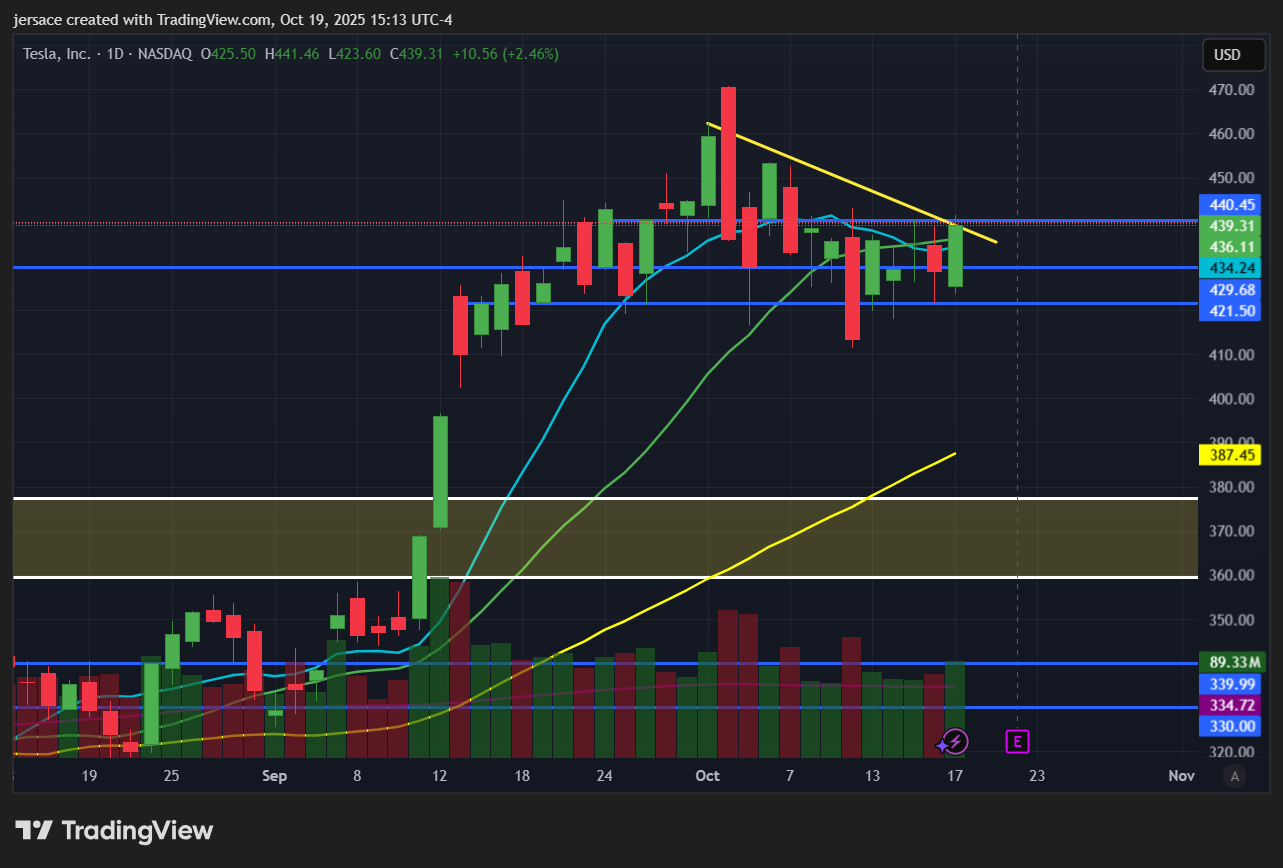Click the 429.68 price label
Viewport: 1283px width, 868px height.
coord(1232,290)
